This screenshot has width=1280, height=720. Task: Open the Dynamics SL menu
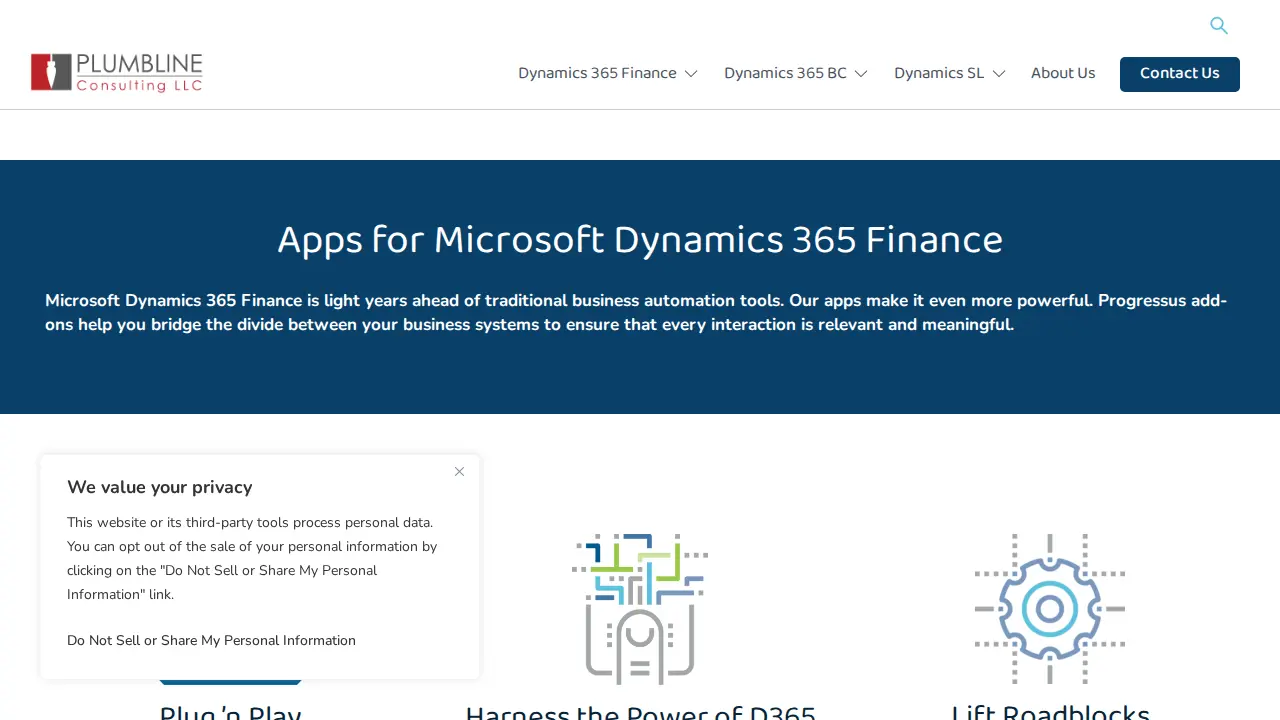click(x=939, y=74)
